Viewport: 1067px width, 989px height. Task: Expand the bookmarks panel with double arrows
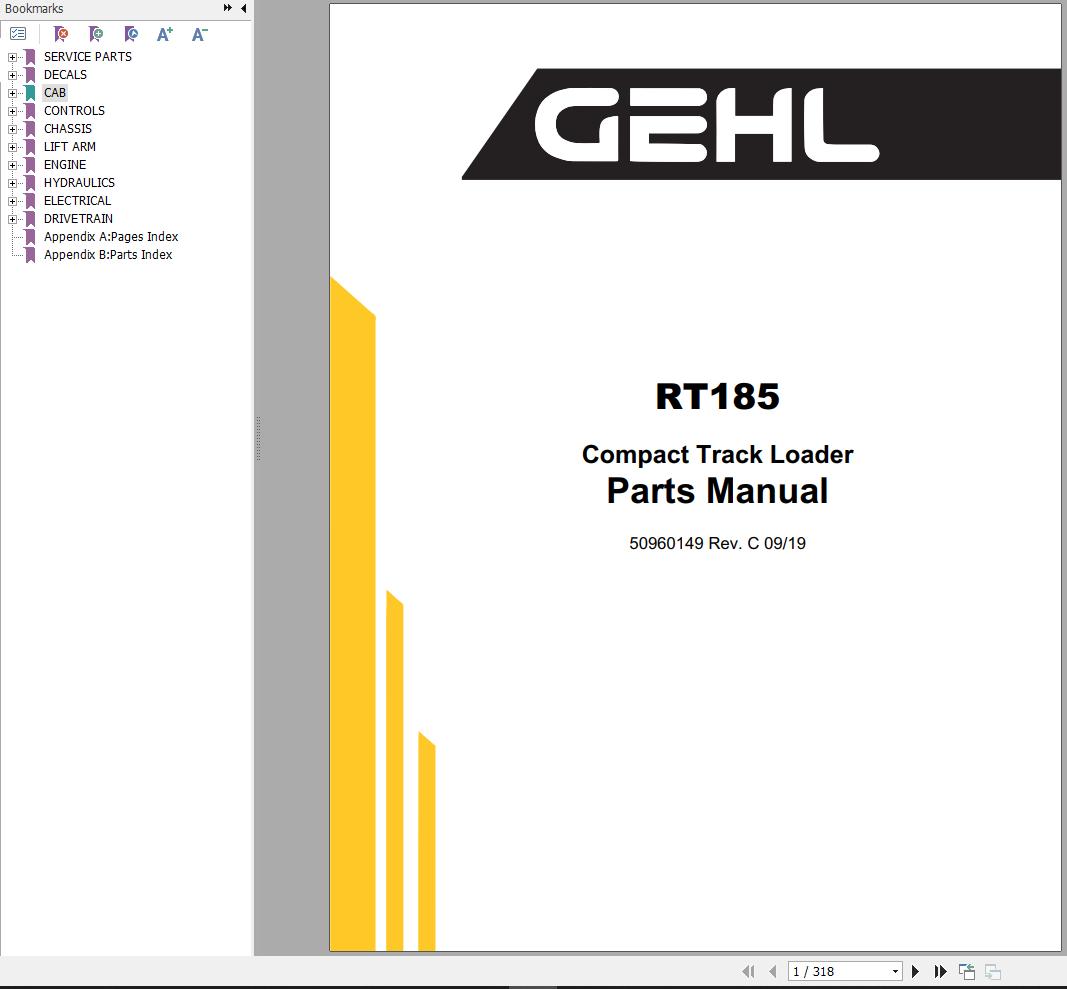pos(227,8)
